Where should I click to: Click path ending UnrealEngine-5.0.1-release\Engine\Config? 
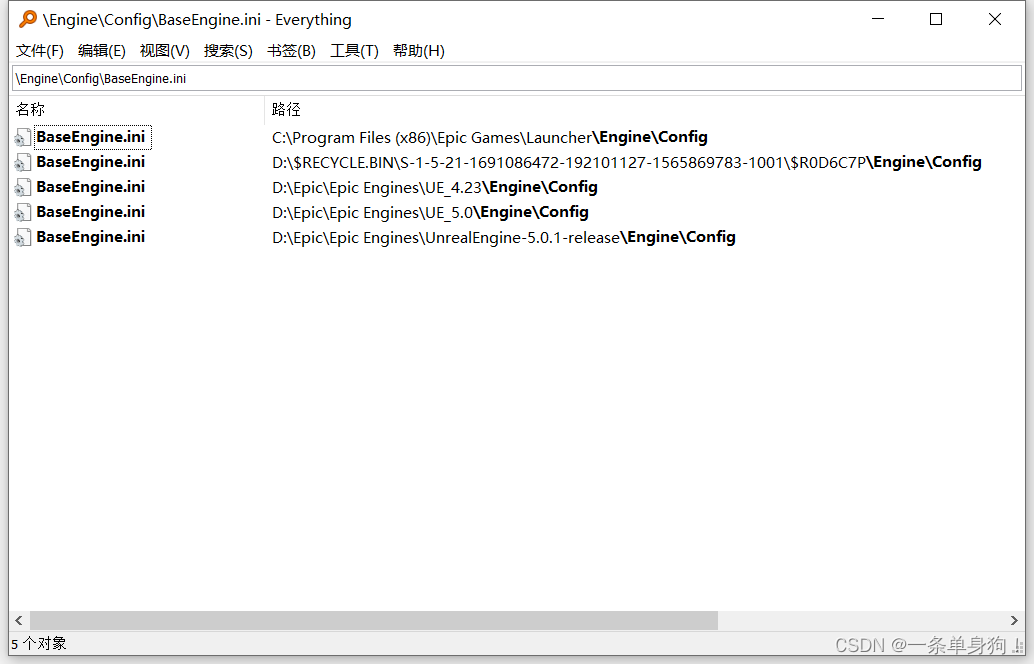504,237
